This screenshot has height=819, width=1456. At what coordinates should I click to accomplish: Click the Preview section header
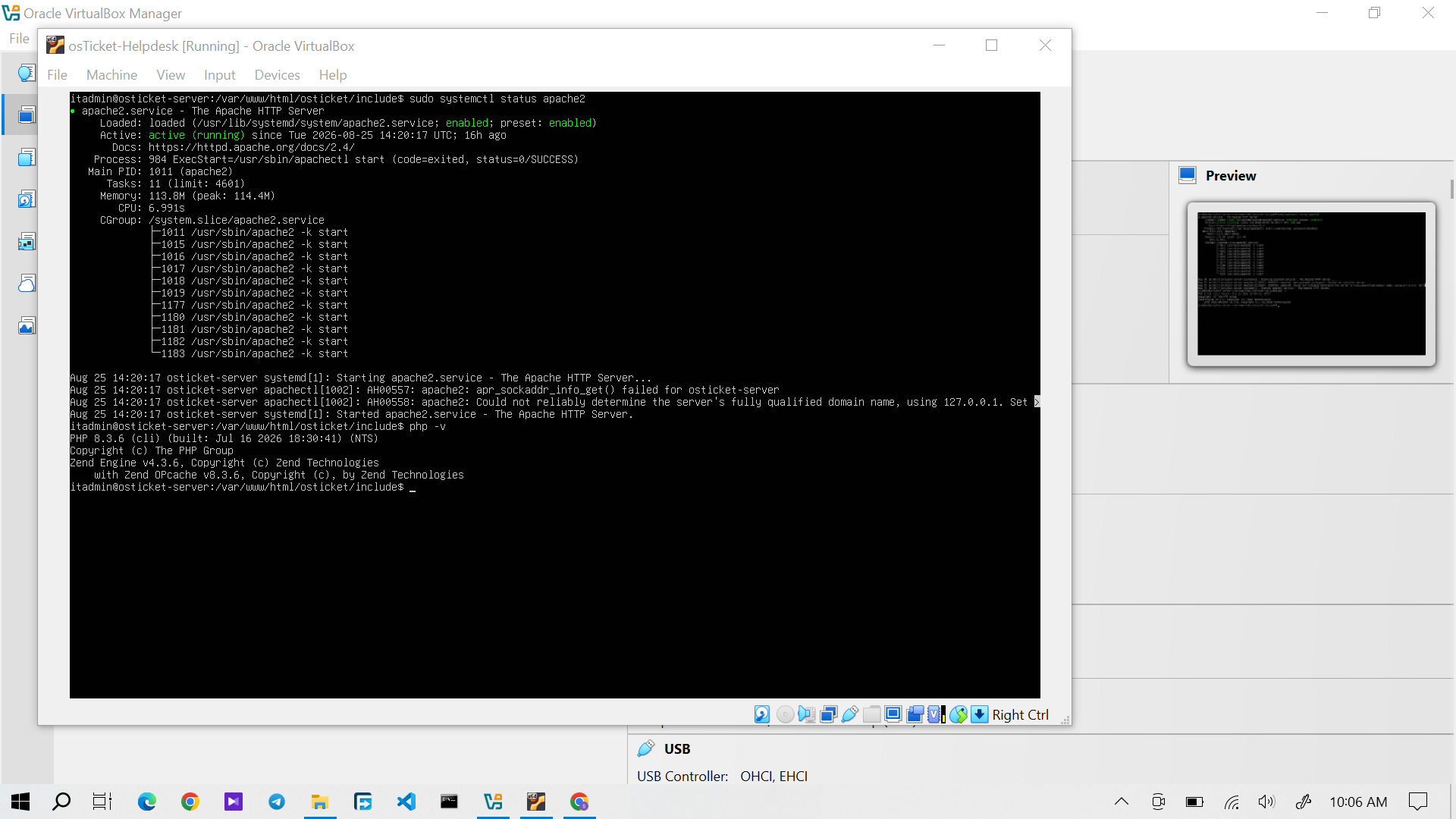pyautogui.click(x=1231, y=175)
